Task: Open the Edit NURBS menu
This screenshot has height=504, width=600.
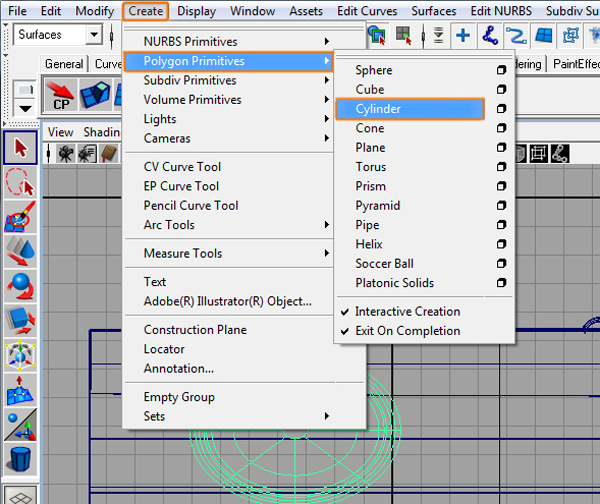Action: [501, 11]
